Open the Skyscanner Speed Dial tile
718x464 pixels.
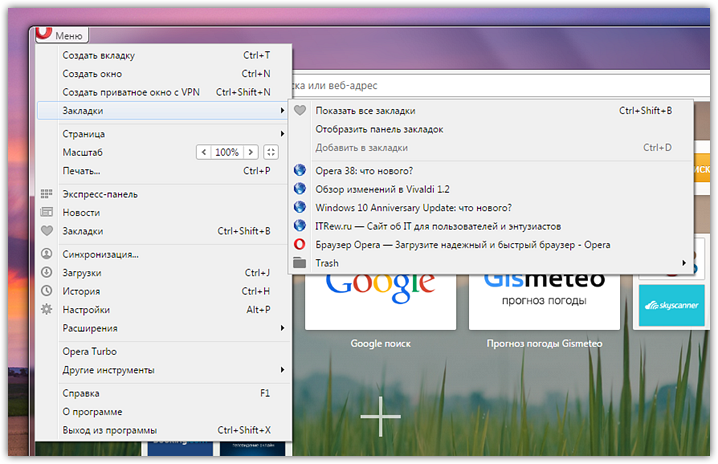coord(671,305)
